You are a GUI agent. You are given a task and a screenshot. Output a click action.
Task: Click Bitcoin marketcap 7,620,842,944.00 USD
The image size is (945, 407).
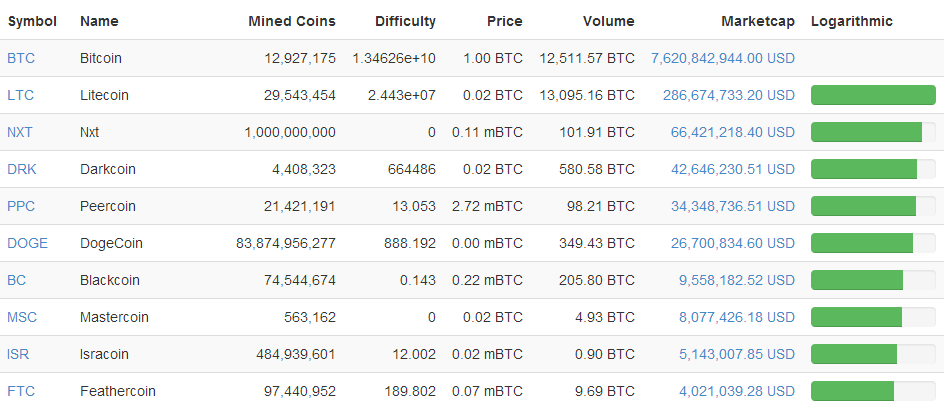pyautogui.click(x=723, y=58)
